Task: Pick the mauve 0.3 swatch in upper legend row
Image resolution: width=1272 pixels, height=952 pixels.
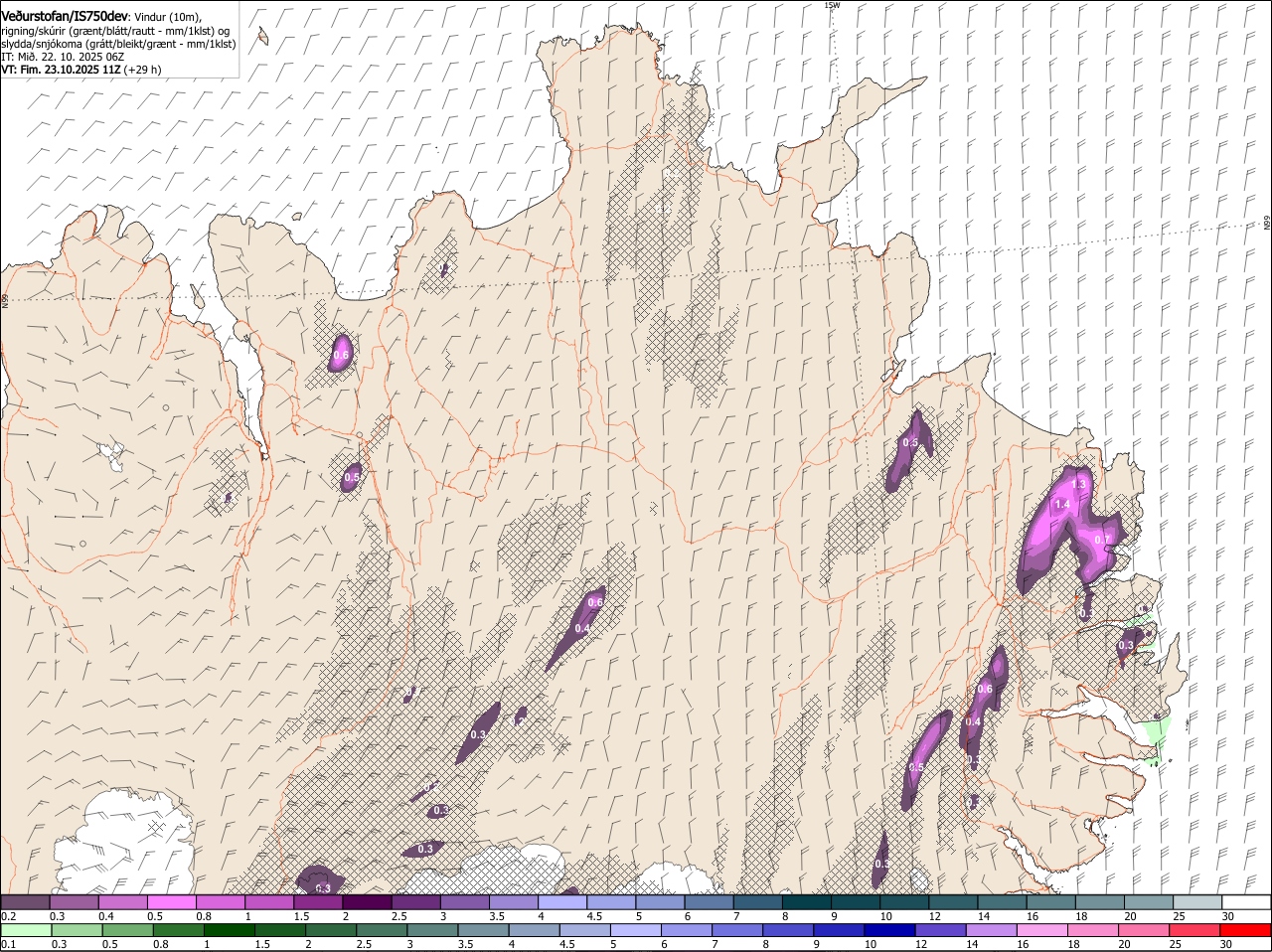Action: 75,902
